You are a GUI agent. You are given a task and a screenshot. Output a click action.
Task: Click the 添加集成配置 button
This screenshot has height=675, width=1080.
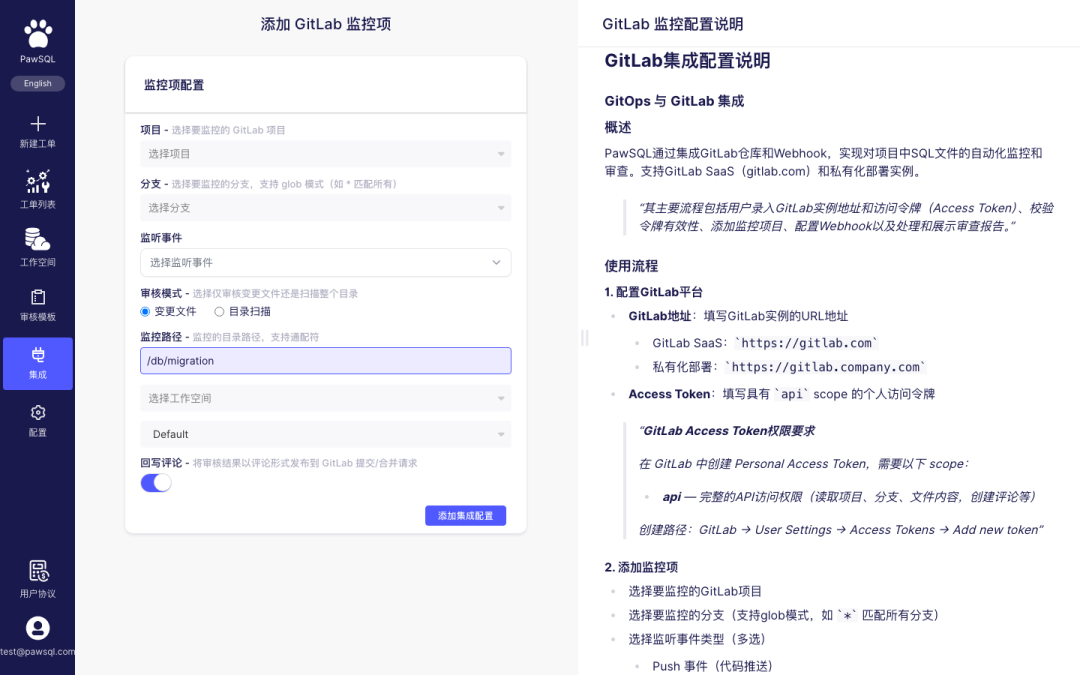coord(466,516)
